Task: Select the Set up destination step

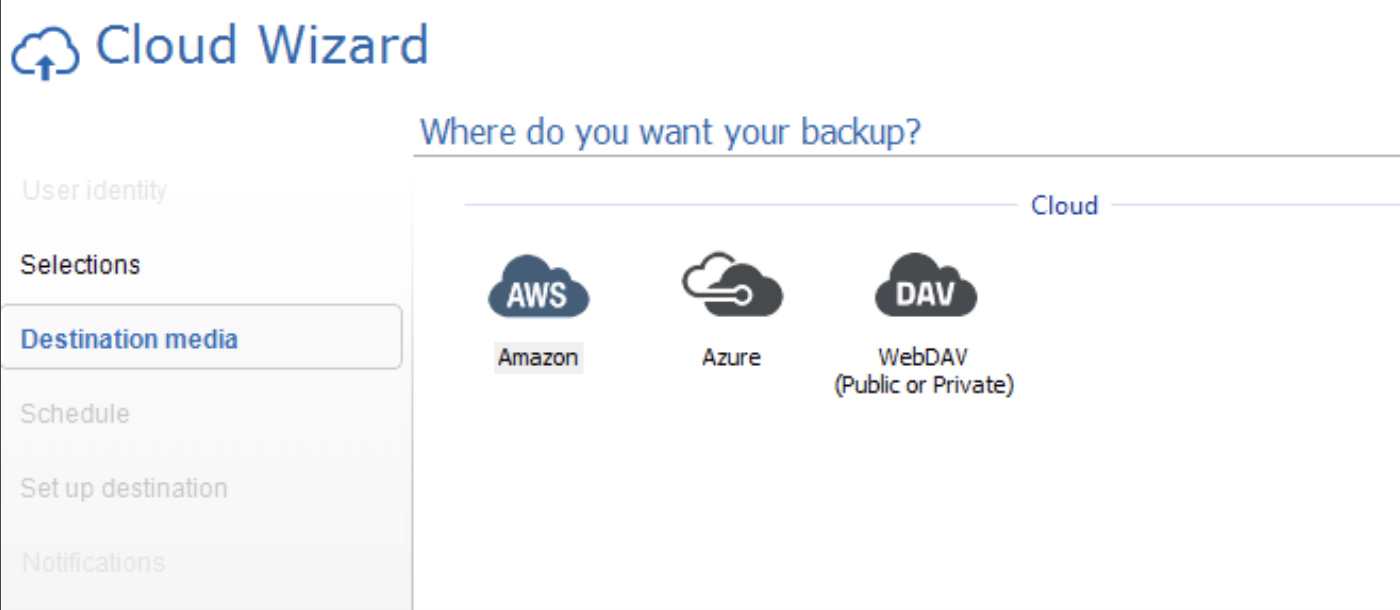Action: 124,488
